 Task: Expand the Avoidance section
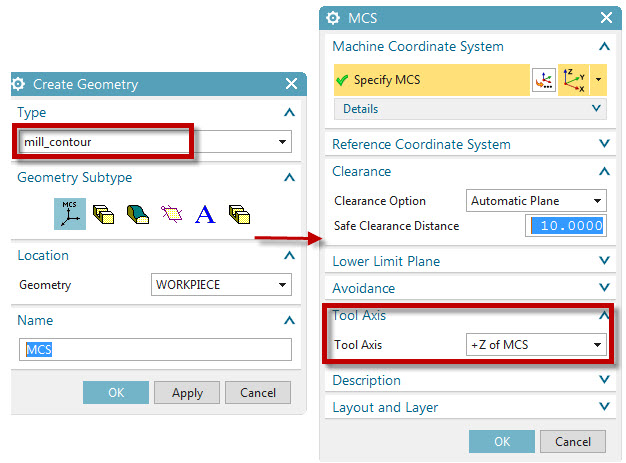click(x=604, y=287)
